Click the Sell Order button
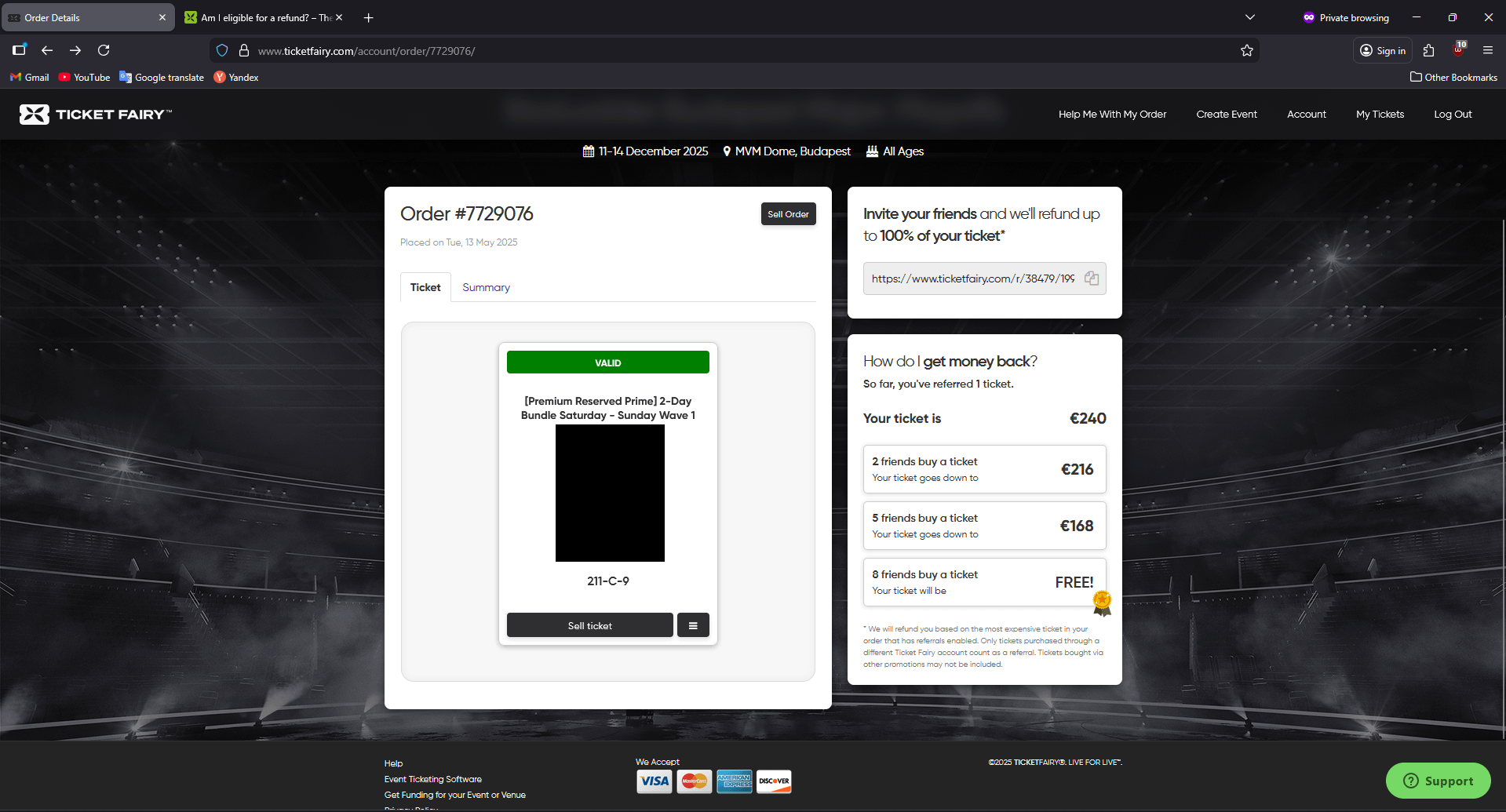The height and width of the screenshot is (812, 1506). pos(788,214)
